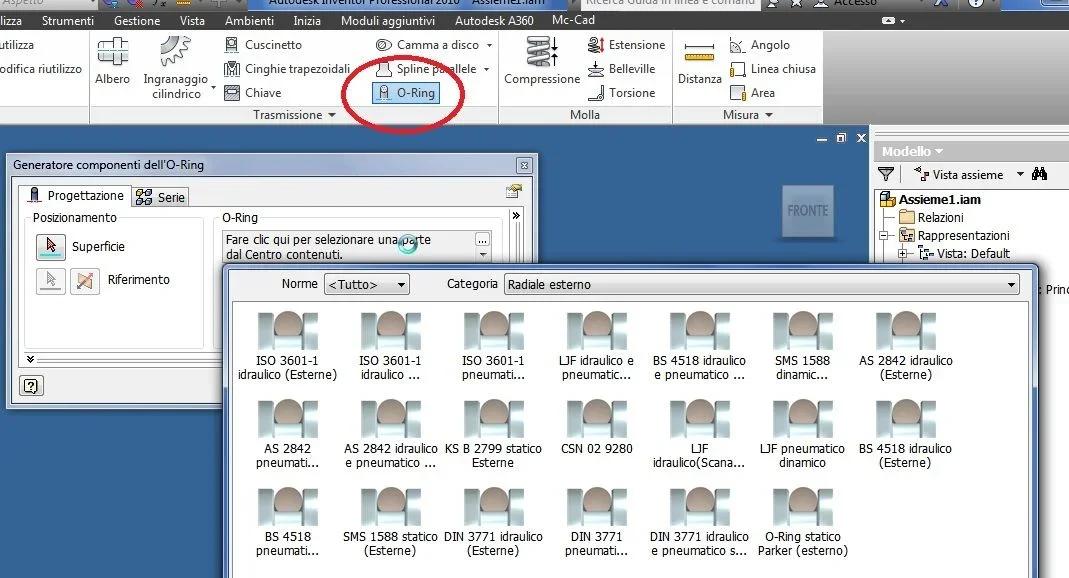Open the Moduli aggiuntivi ribbon tab

(388, 21)
